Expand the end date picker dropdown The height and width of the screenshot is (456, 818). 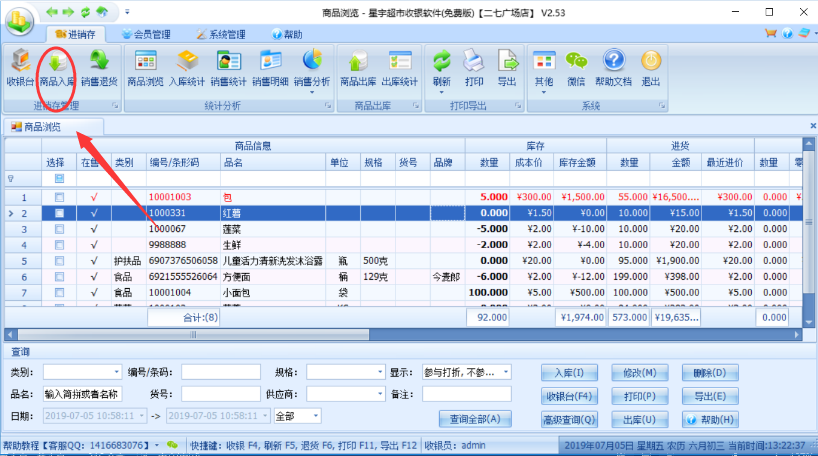tap(265, 416)
